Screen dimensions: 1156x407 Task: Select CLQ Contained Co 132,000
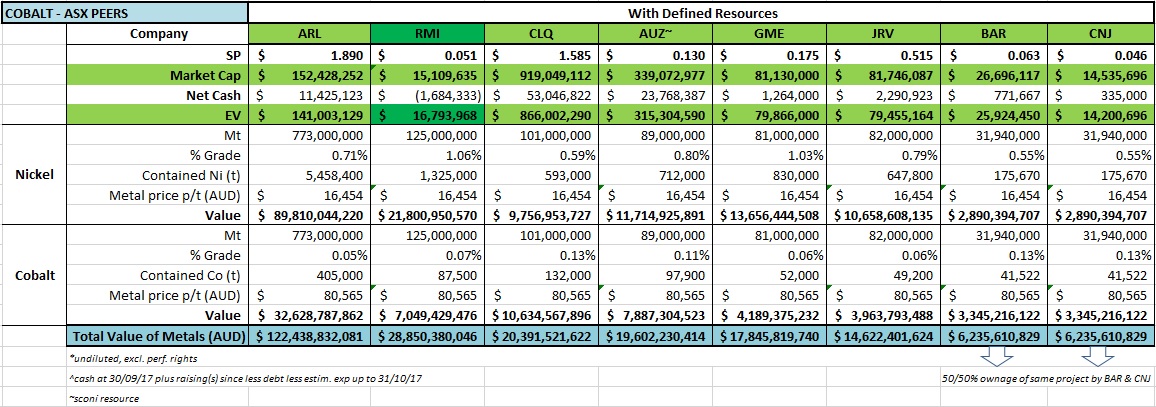(x=543, y=275)
